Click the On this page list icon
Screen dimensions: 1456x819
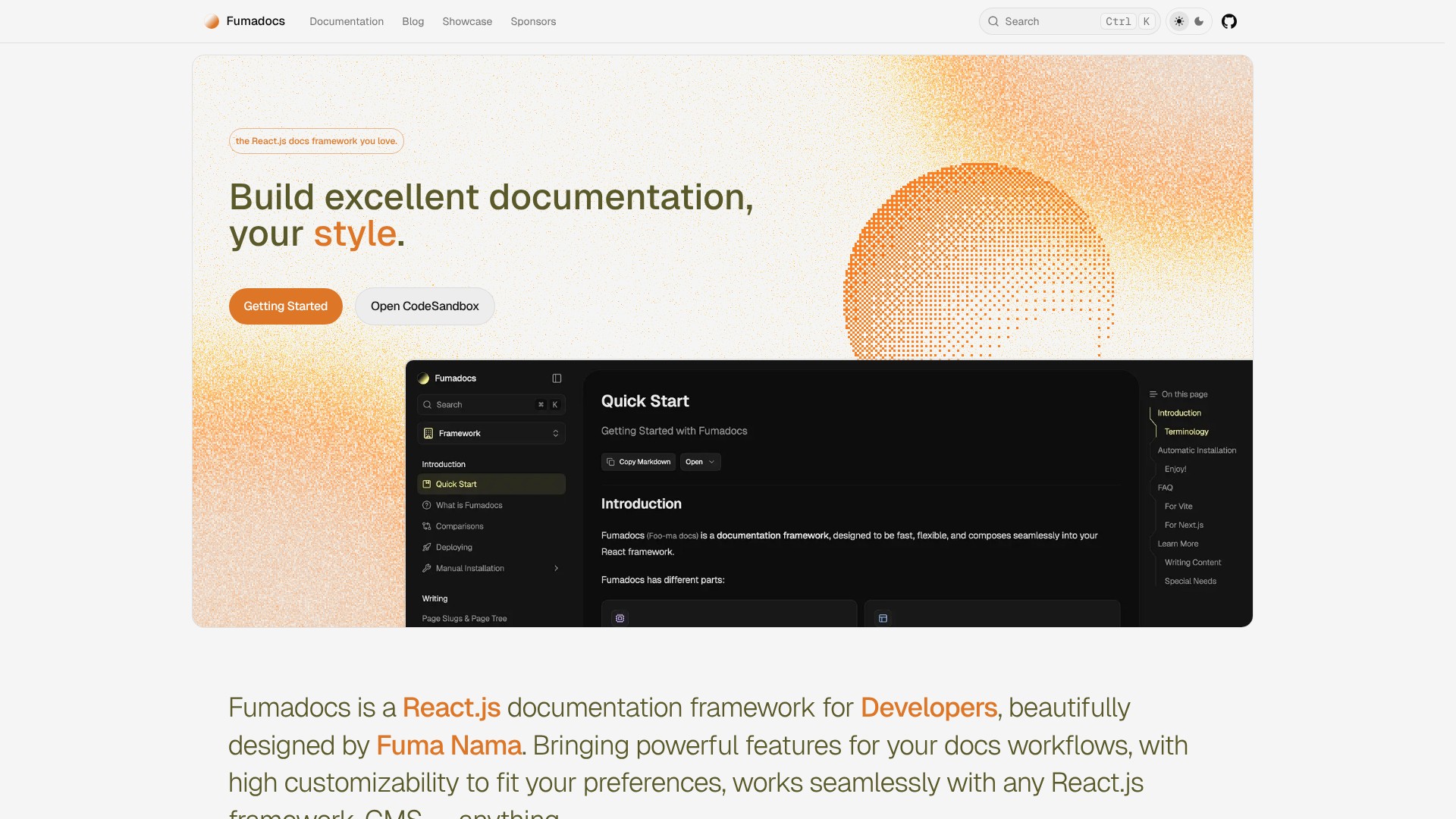click(x=1153, y=394)
